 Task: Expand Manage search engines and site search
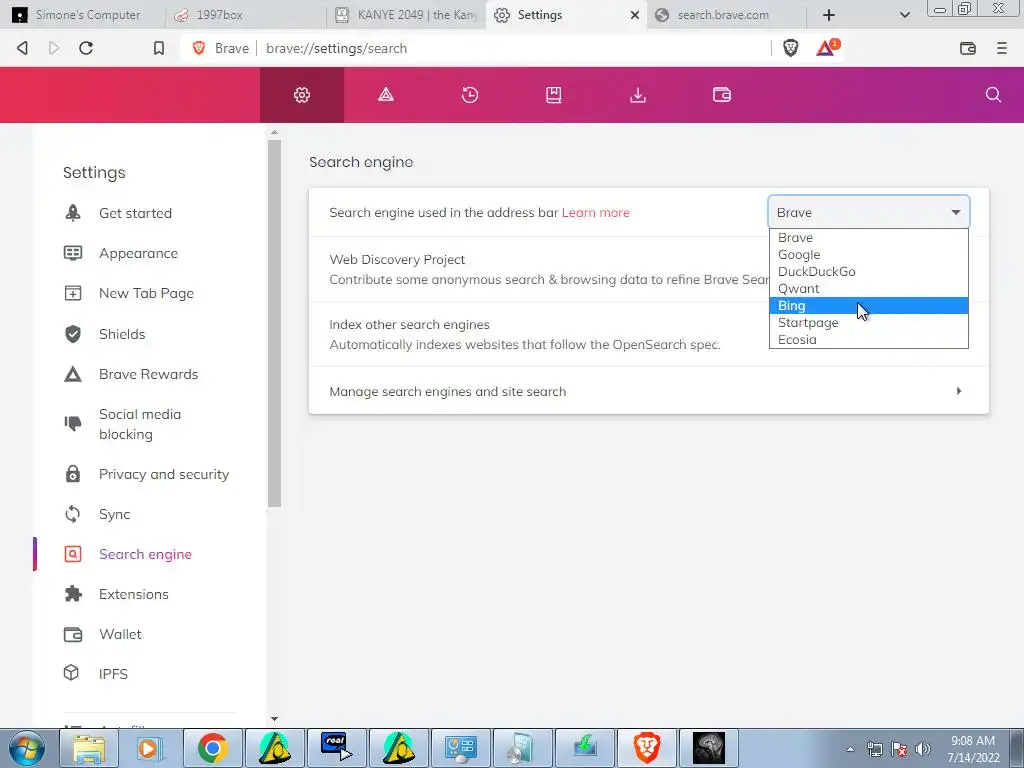[648, 391]
